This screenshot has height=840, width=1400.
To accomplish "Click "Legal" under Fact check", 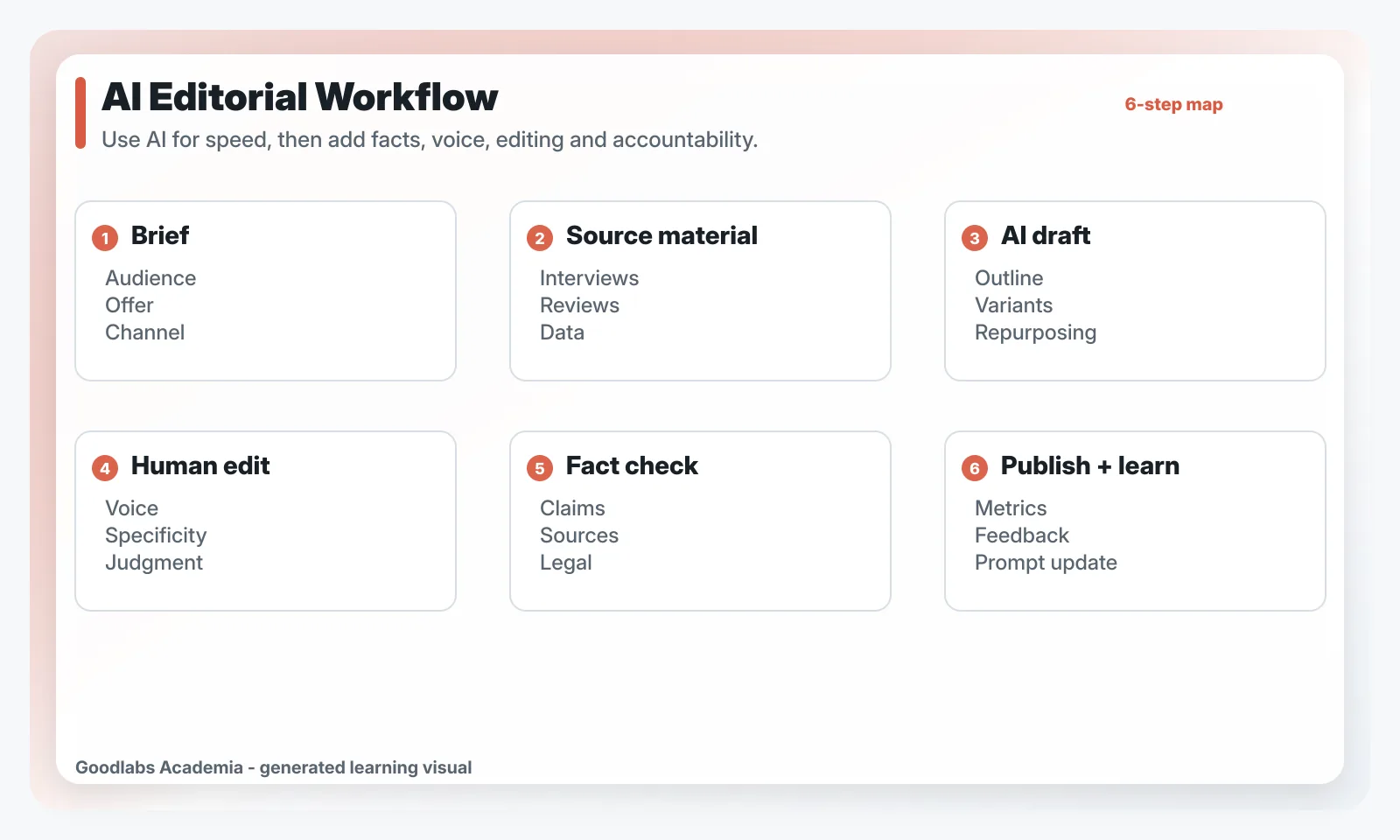I will [x=566, y=563].
